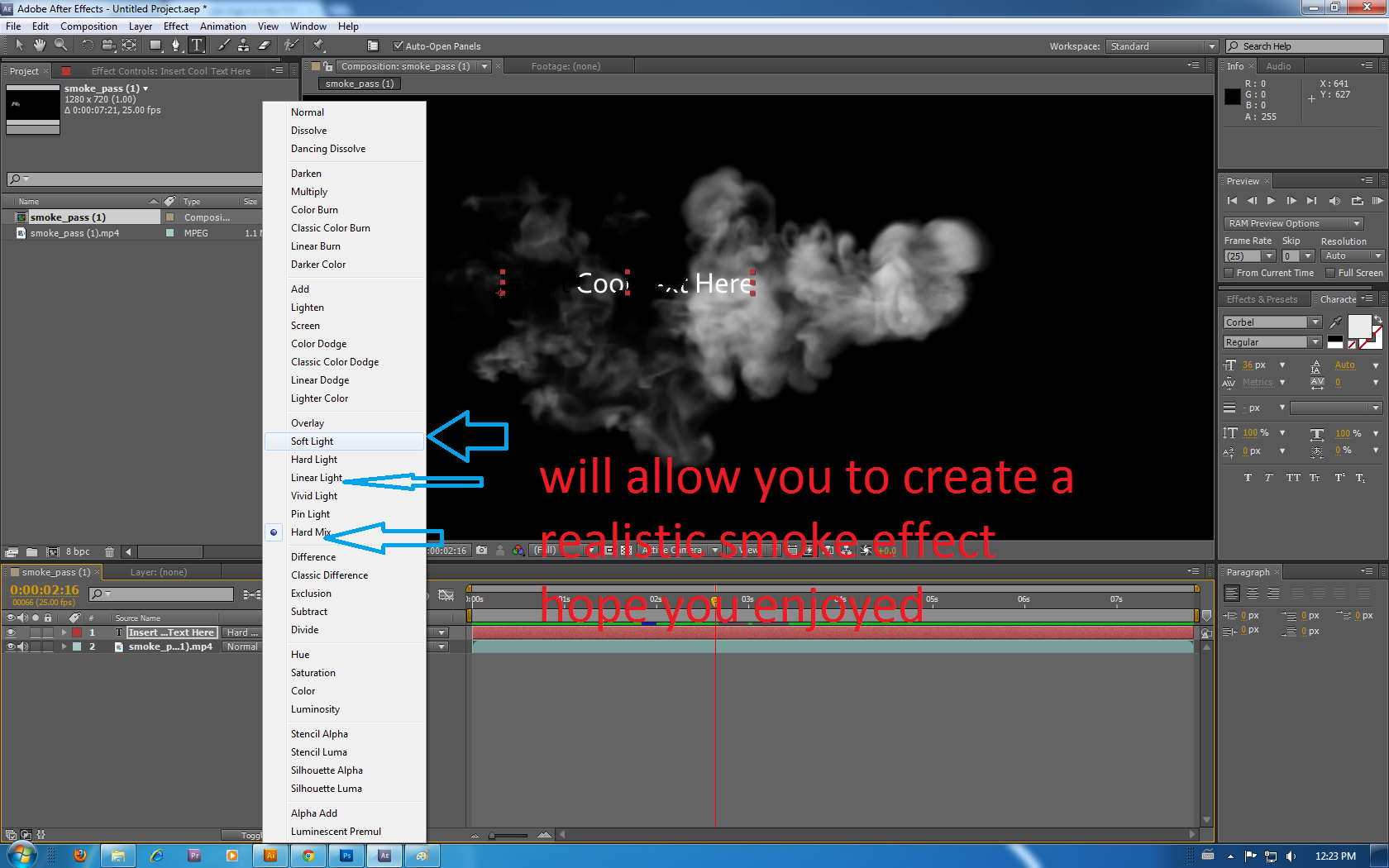The image size is (1389, 868).
Task: Apply All Caps text style
Action: click(x=1292, y=478)
